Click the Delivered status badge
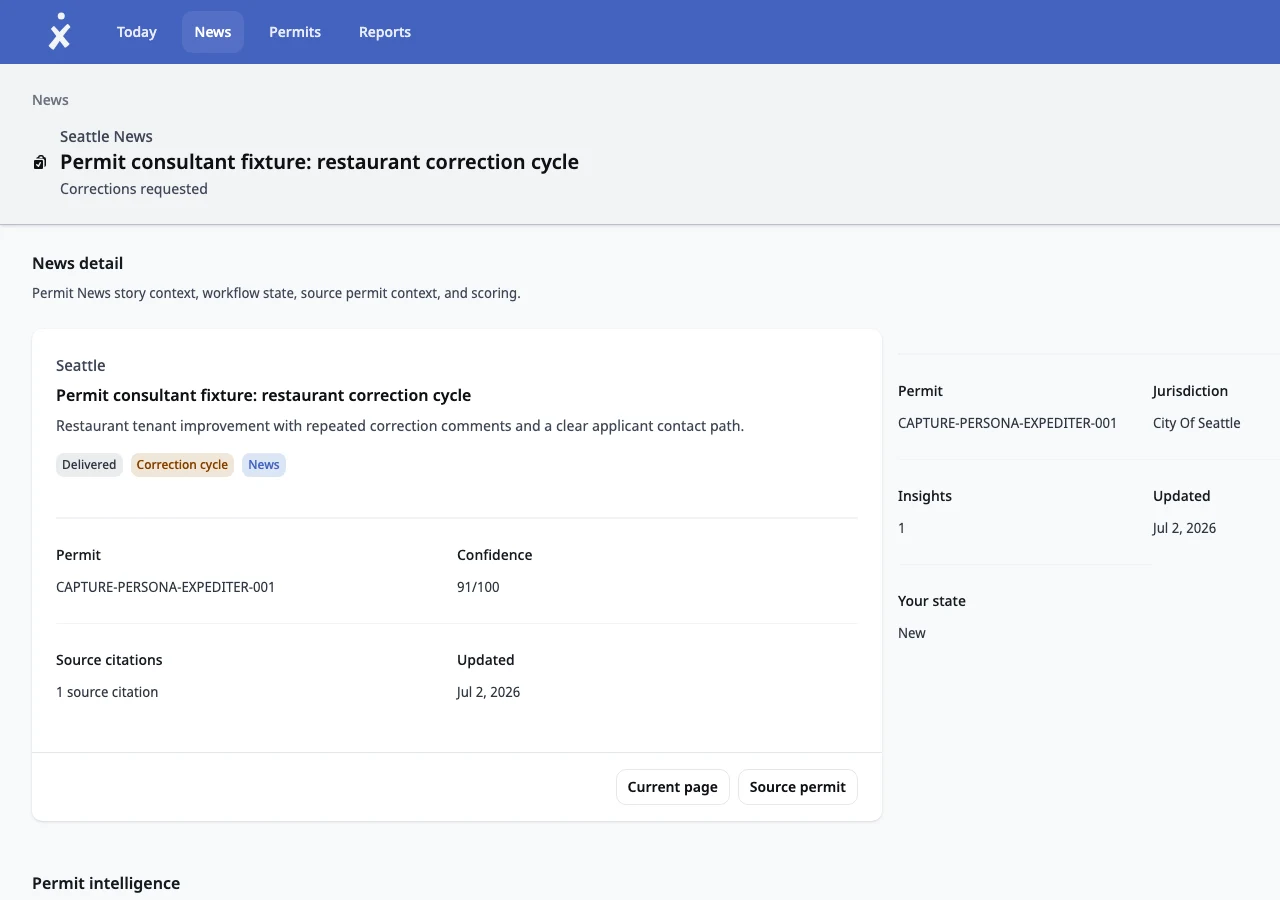The width and height of the screenshot is (1280, 900). click(x=89, y=465)
